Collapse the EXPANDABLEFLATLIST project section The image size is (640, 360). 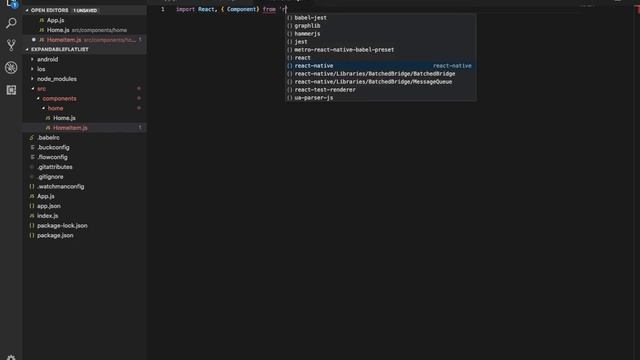85,49
